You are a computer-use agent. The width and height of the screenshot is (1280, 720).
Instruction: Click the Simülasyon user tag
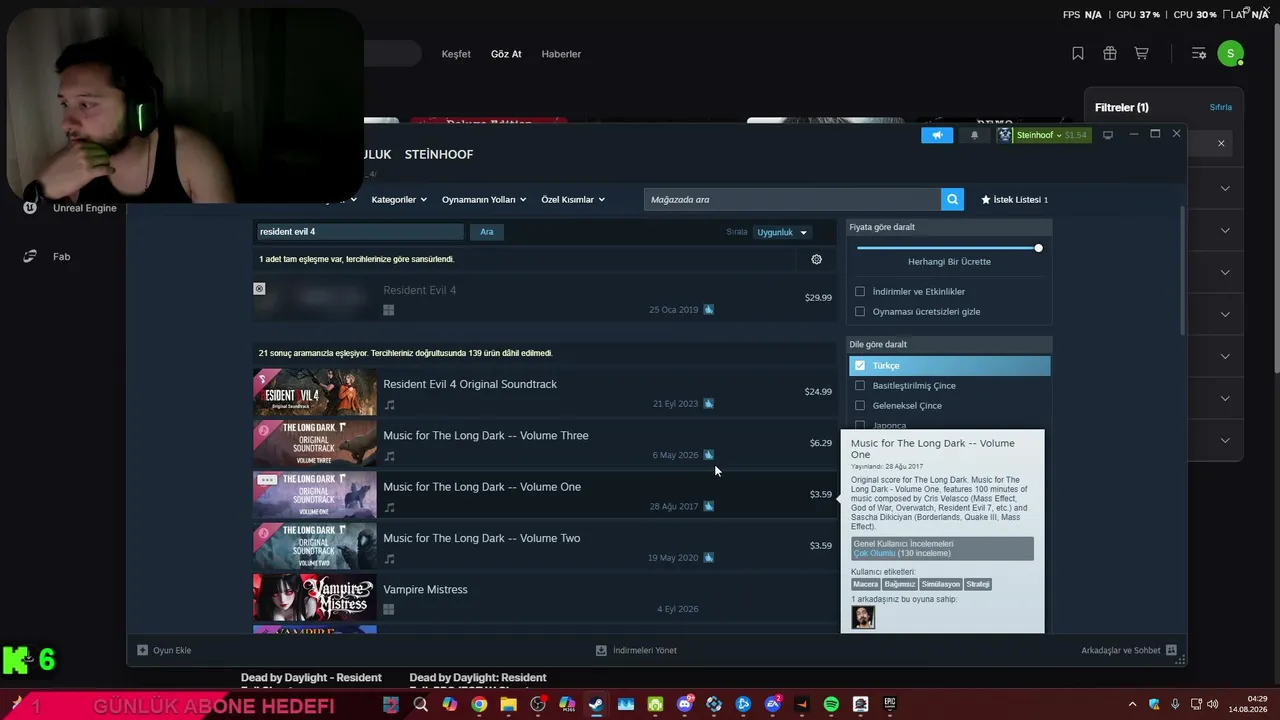(941, 584)
